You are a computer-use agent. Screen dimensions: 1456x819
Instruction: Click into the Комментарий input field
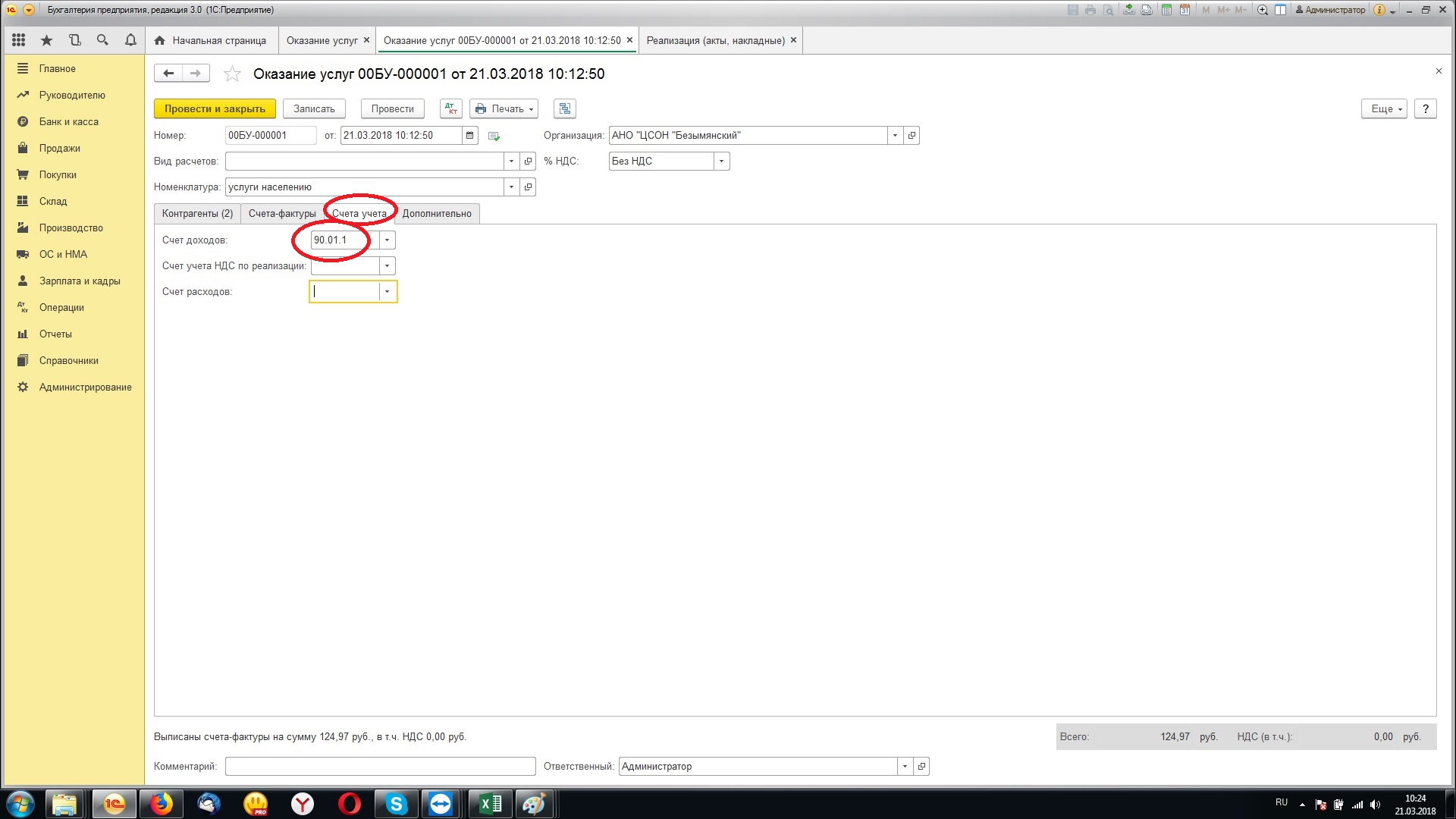click(x=380, y=767)
